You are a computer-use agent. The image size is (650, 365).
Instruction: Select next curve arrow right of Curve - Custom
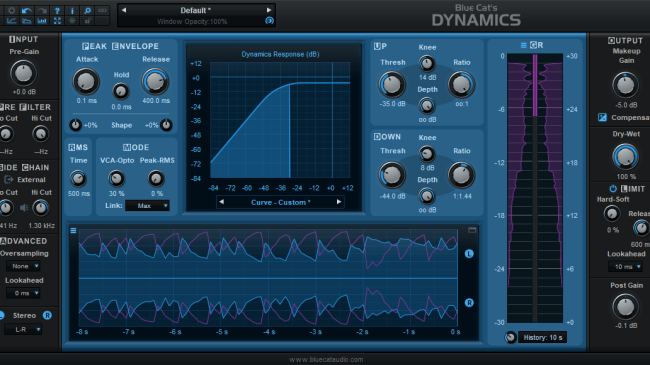(x=339, y=202)
